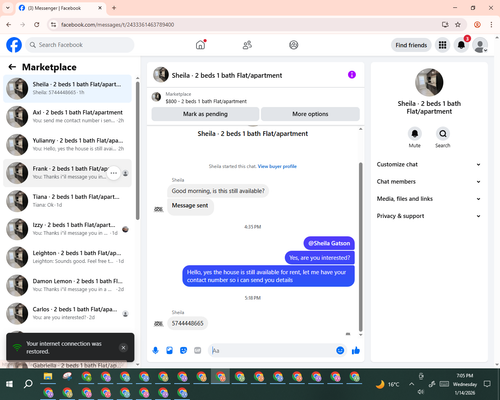Attach a file using image icon

tap(169, 350)
